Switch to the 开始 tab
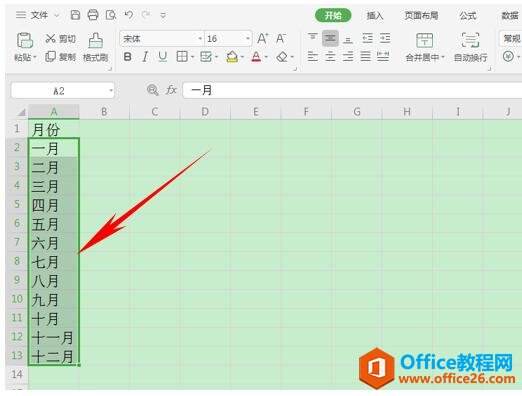Viewport: 522px width, 396px height. point(333,15)
